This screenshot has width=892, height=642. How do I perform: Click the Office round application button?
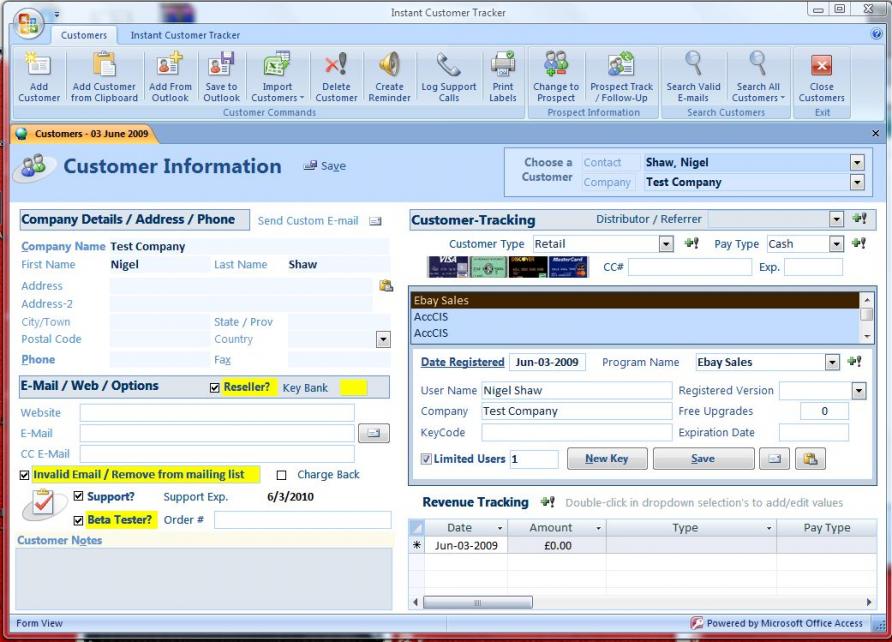coord(28,24)
